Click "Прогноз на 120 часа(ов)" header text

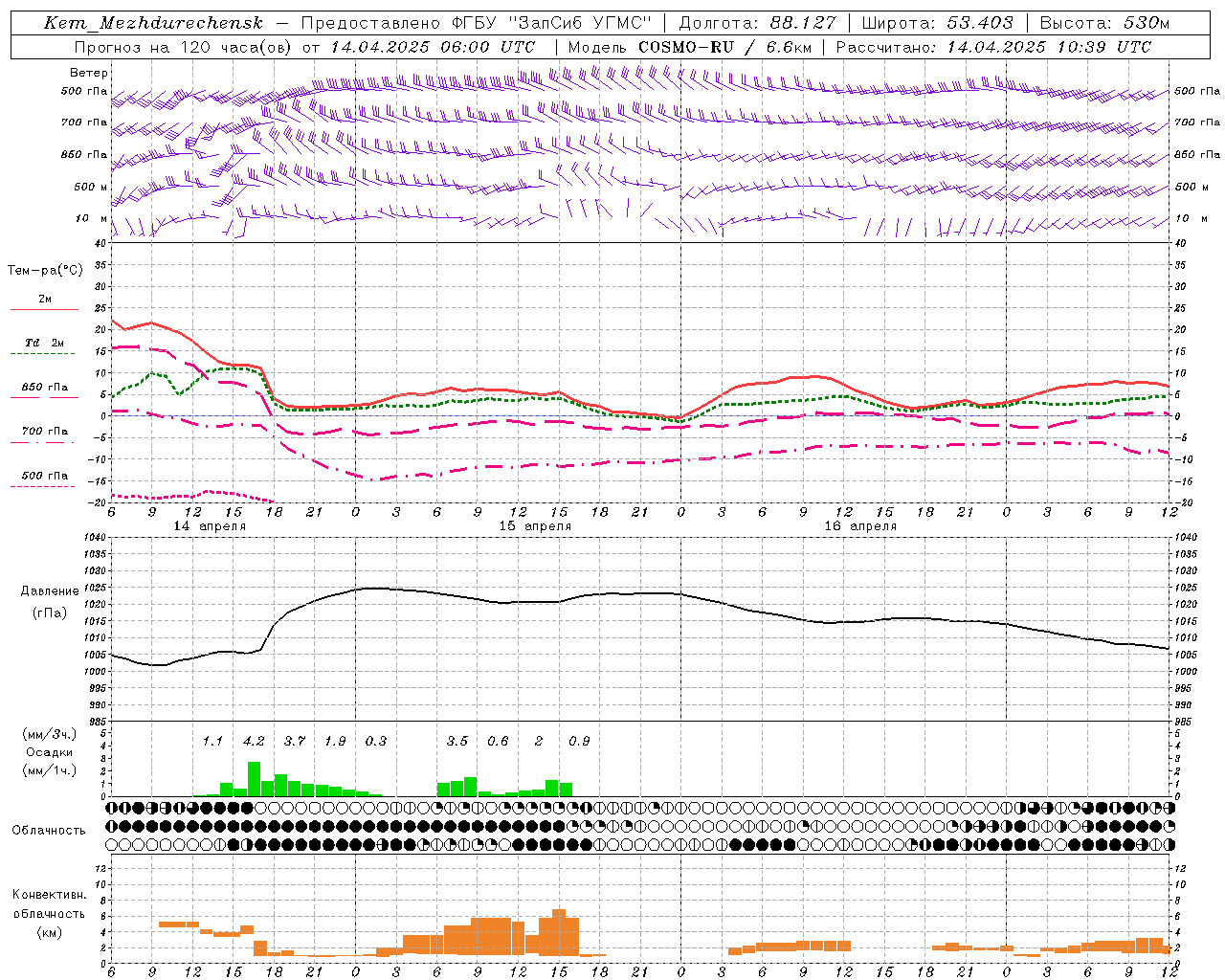pyautogui.click(x=183, y=47)
